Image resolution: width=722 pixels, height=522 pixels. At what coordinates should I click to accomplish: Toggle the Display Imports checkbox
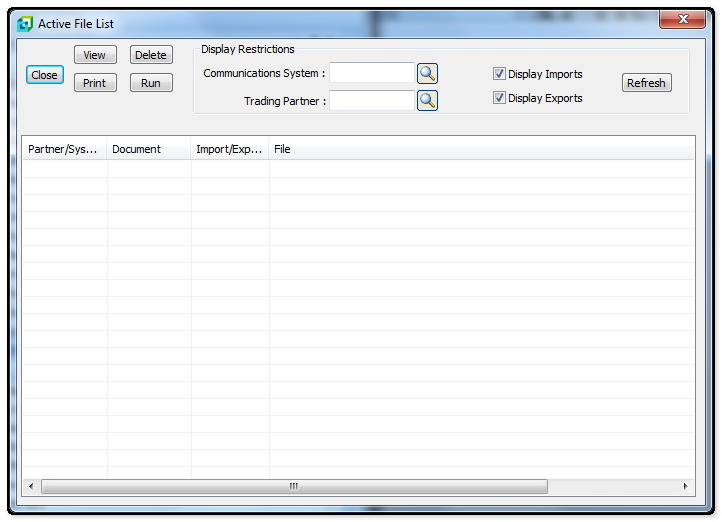point(499,74)
